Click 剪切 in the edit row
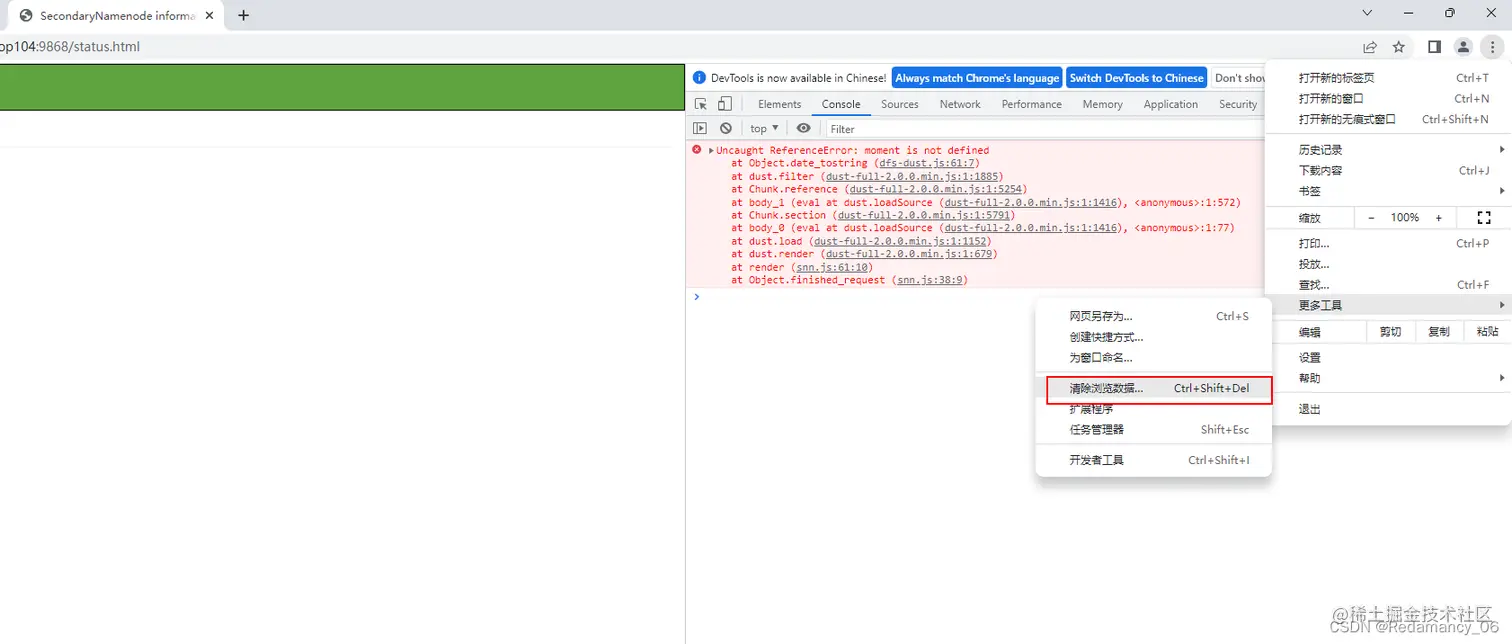This screenshot has height=644, width=1512. [1390, 332]
